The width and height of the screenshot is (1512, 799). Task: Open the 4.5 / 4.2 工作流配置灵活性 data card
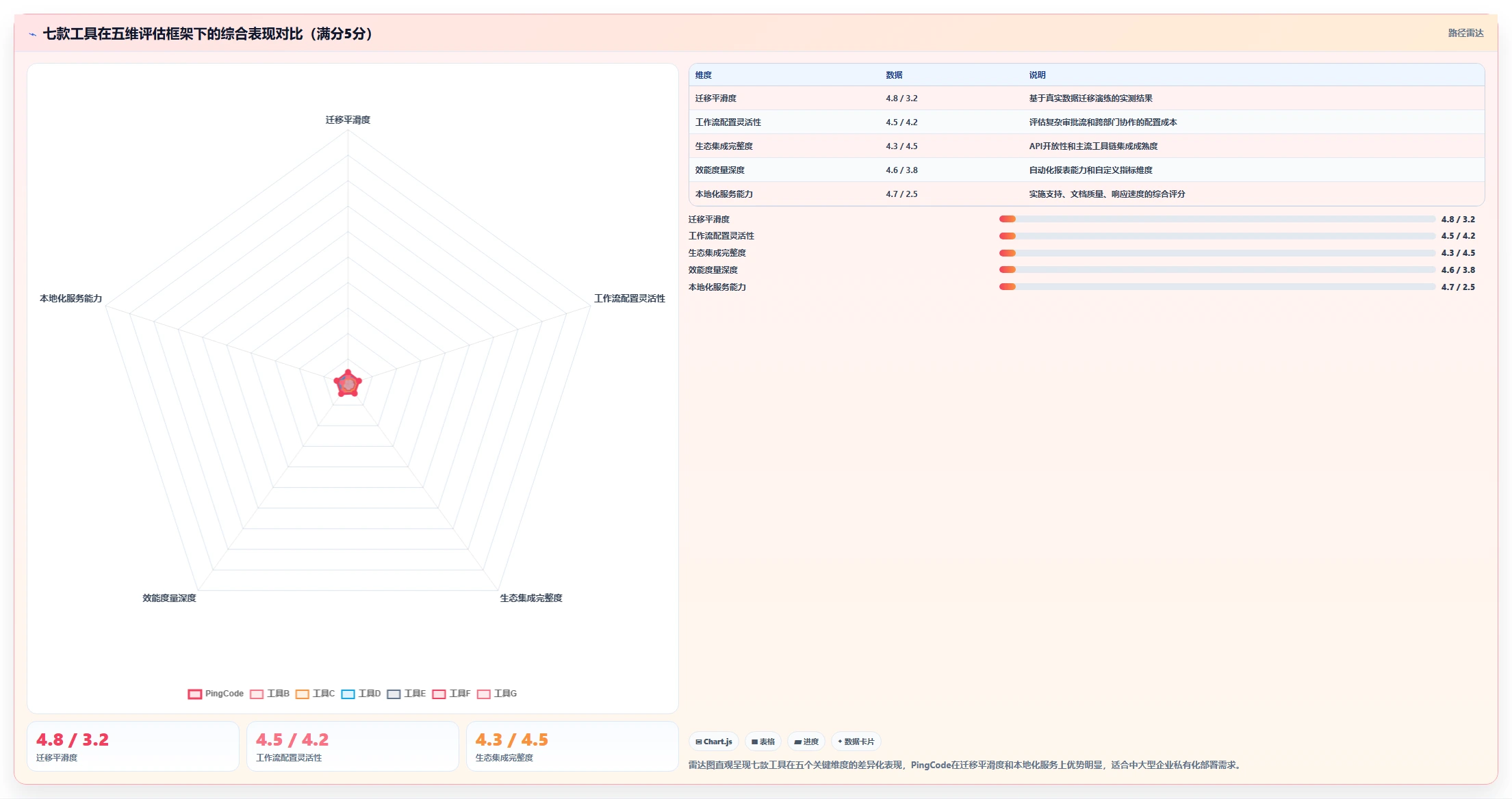pyautogui.click(x=353, y=746)
